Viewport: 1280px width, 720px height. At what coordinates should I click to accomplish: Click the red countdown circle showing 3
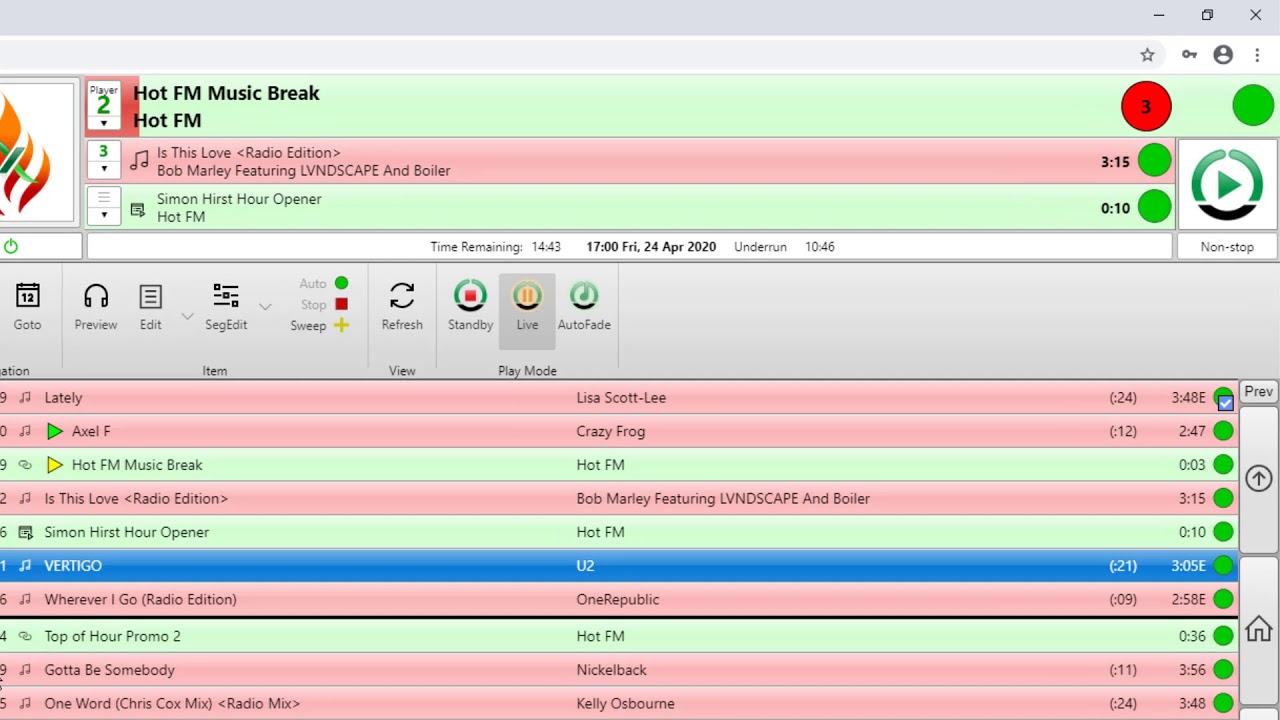[x=1146, y=106]
